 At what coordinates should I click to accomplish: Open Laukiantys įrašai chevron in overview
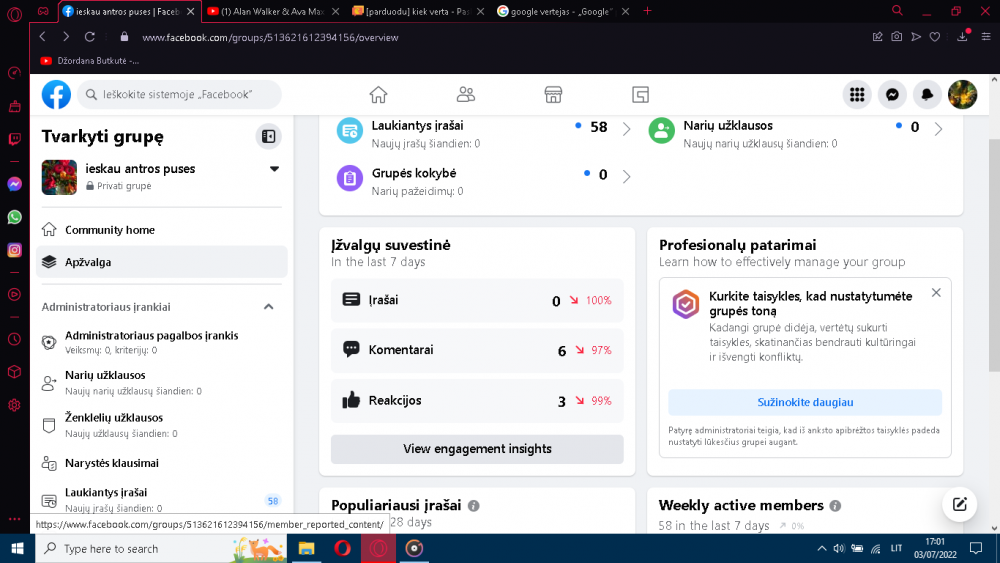tap(626, 129)
